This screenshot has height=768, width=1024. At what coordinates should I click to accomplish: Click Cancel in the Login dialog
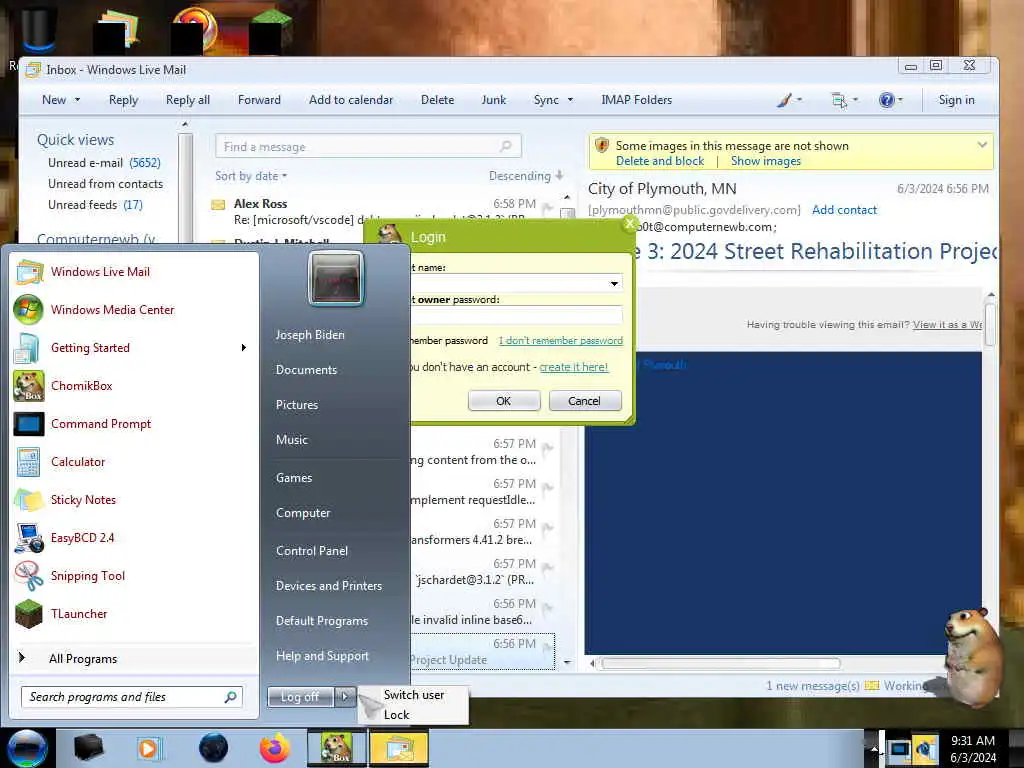point(584,401)
